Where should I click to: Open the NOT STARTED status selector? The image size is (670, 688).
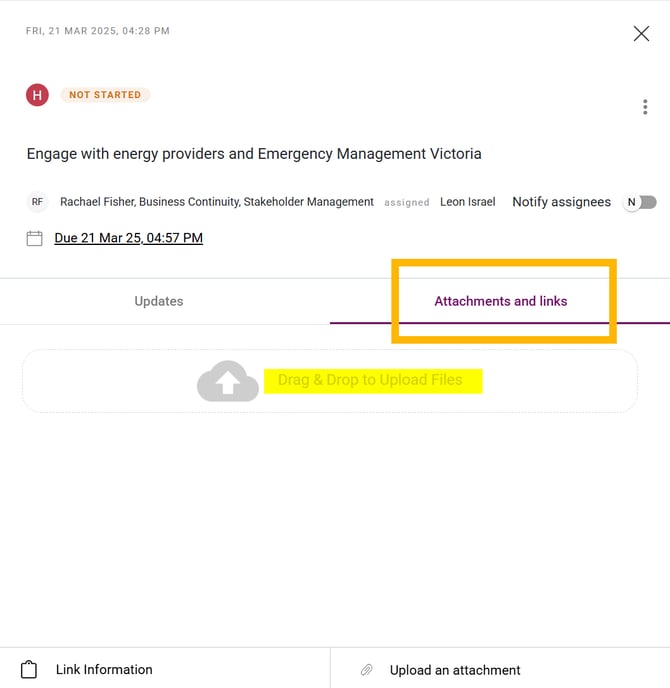(x=105, y=95)
